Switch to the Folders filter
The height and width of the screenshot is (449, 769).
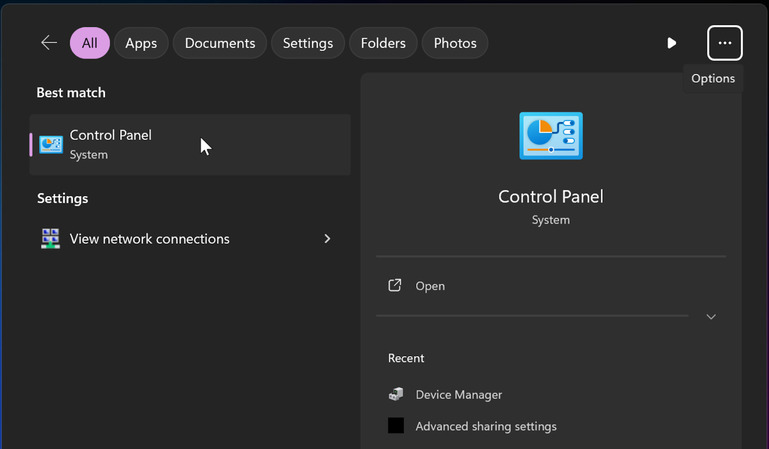tap(383, 43)
